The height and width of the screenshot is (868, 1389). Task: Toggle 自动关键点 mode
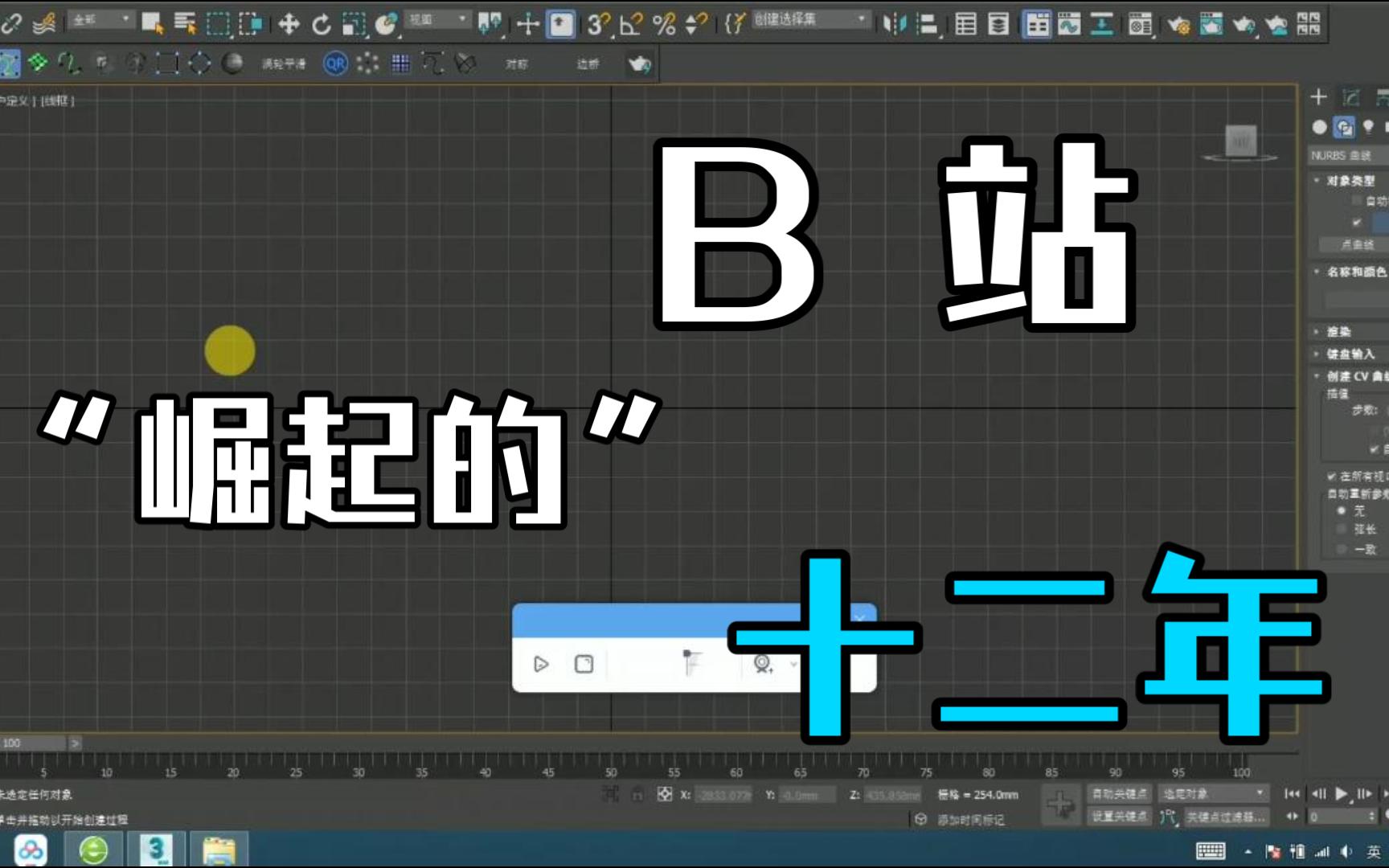1119,794
